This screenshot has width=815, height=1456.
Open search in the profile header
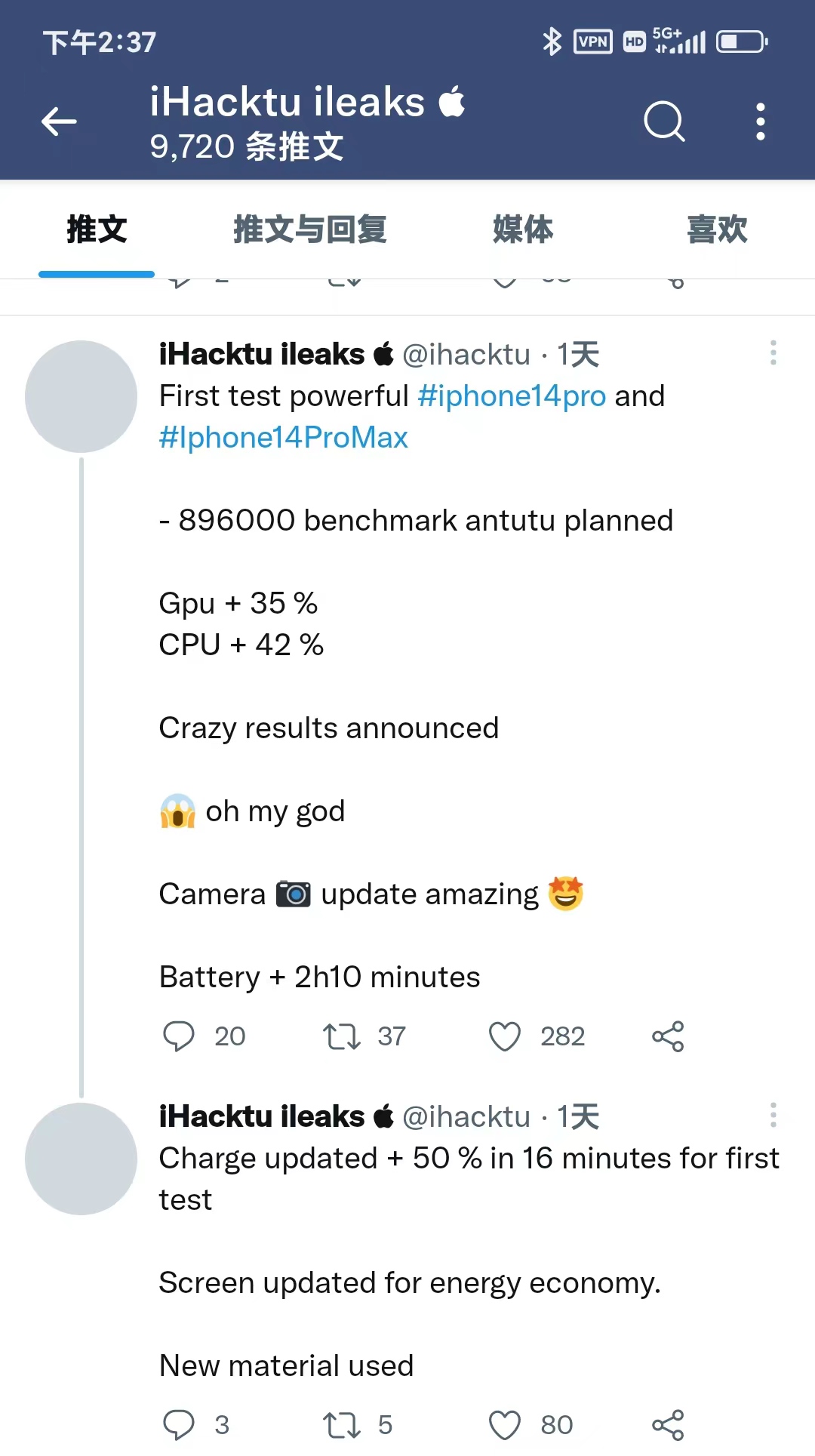[664, 122]
